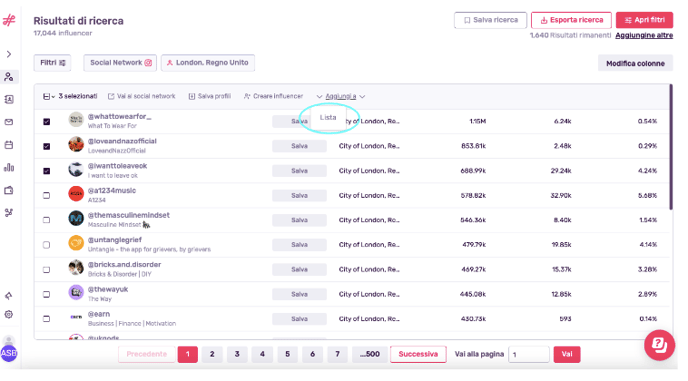
Task: Click the Salva ricerca button
Action: [490, 20]
